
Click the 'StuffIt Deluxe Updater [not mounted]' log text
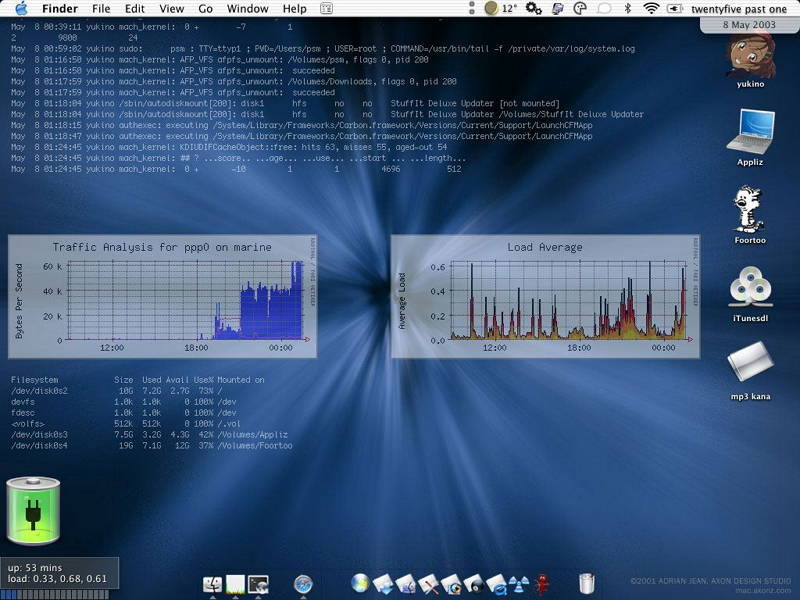click(475, 103)
